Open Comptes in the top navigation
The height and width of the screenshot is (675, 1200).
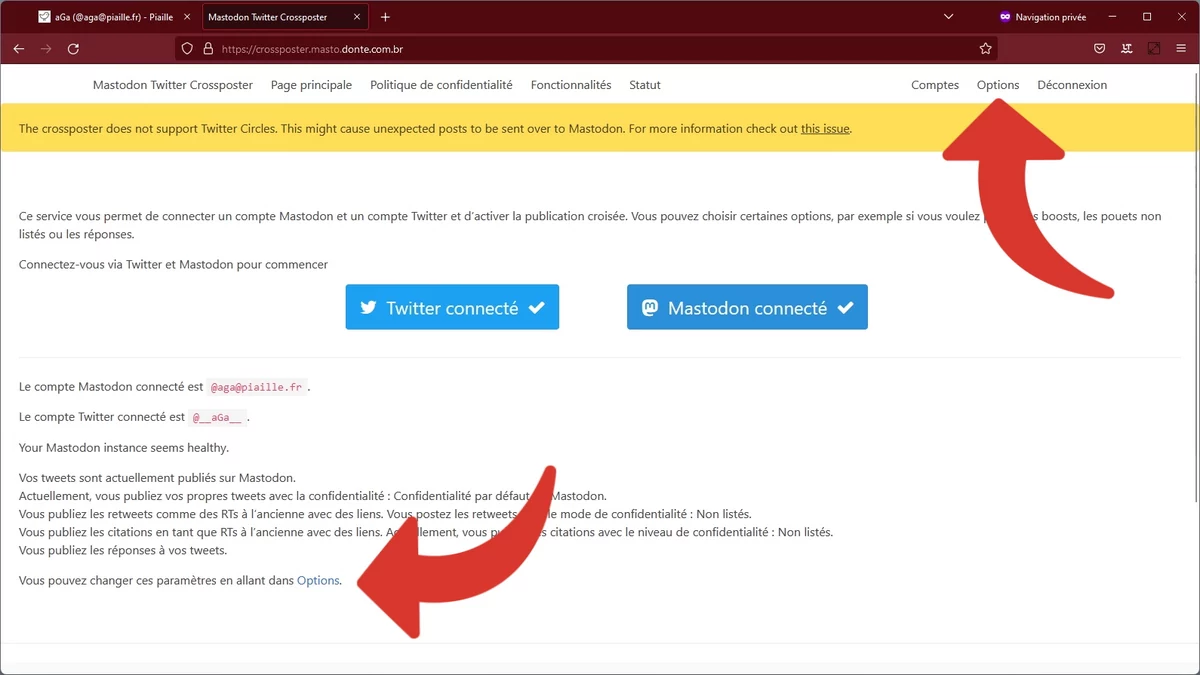point(935,85)
